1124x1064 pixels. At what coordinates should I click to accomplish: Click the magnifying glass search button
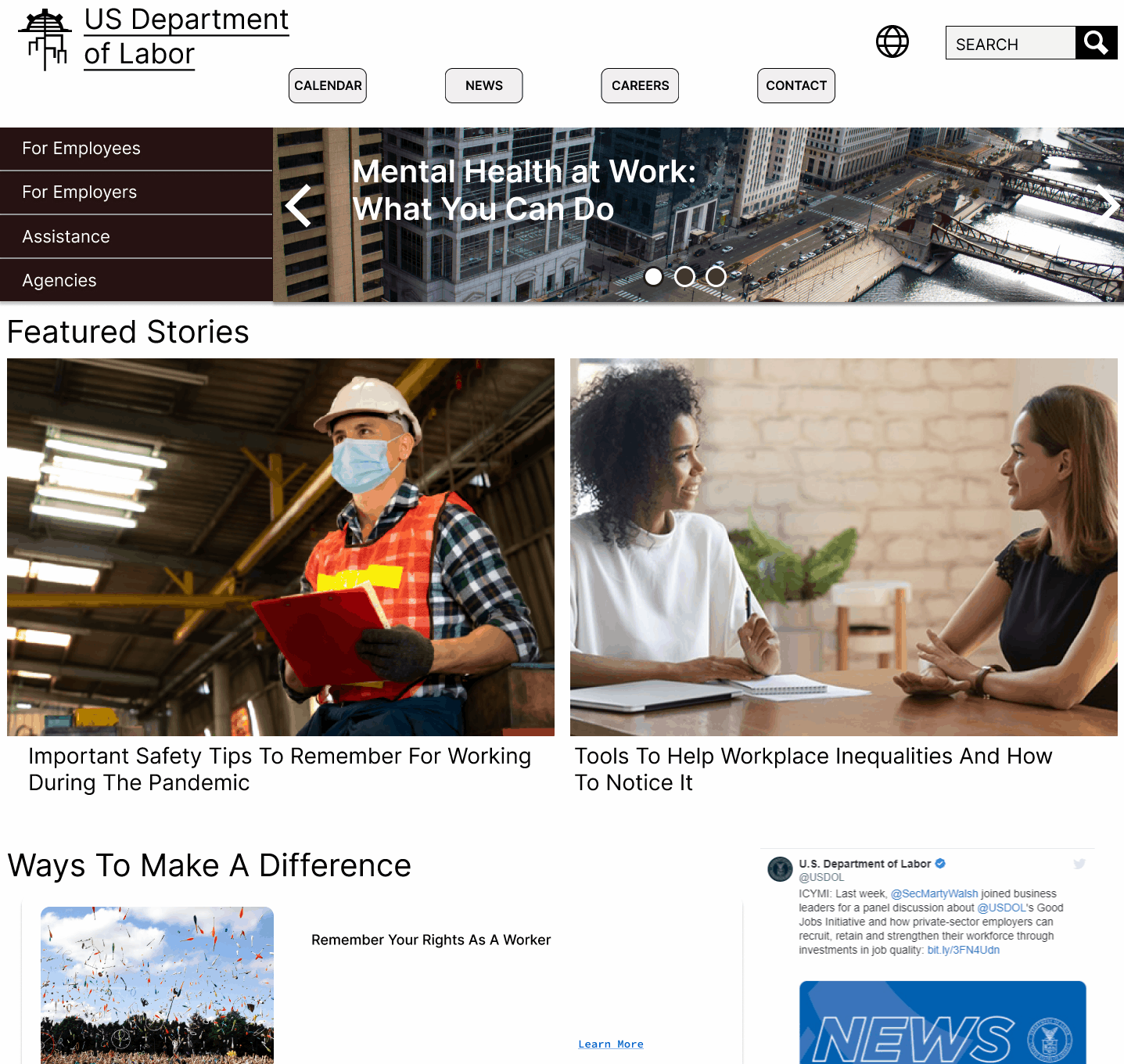pos(1097,42)
